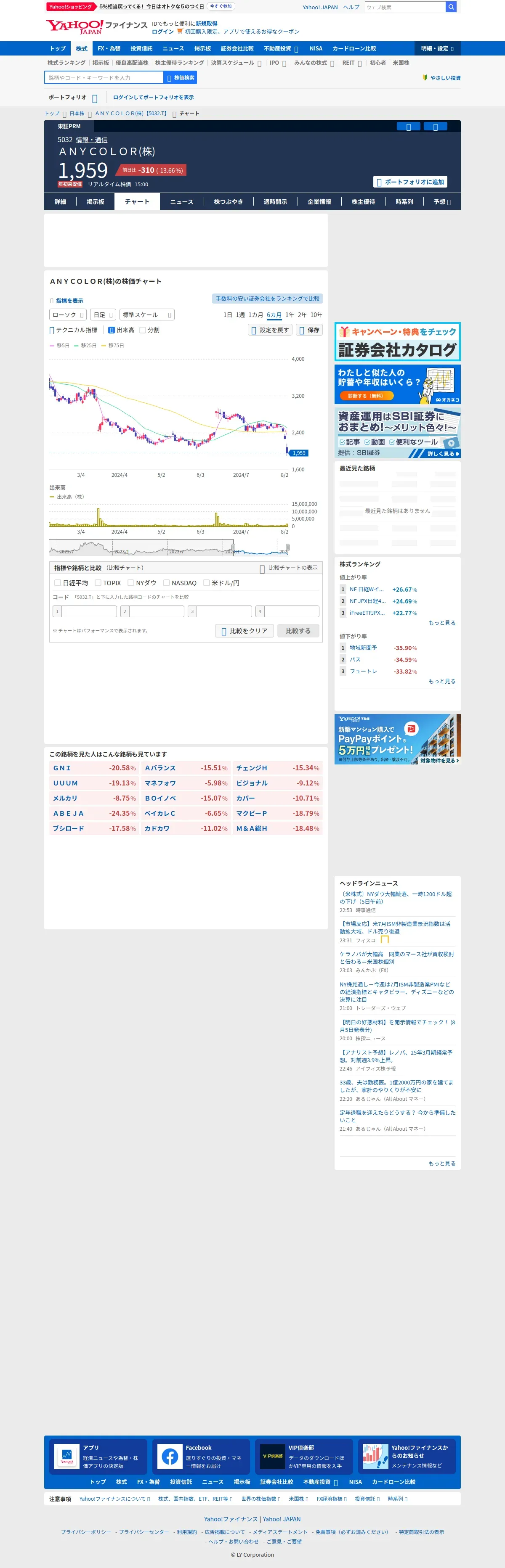Switch to the 詳細 tab
505x1568 pixels.
coord(60,202)
